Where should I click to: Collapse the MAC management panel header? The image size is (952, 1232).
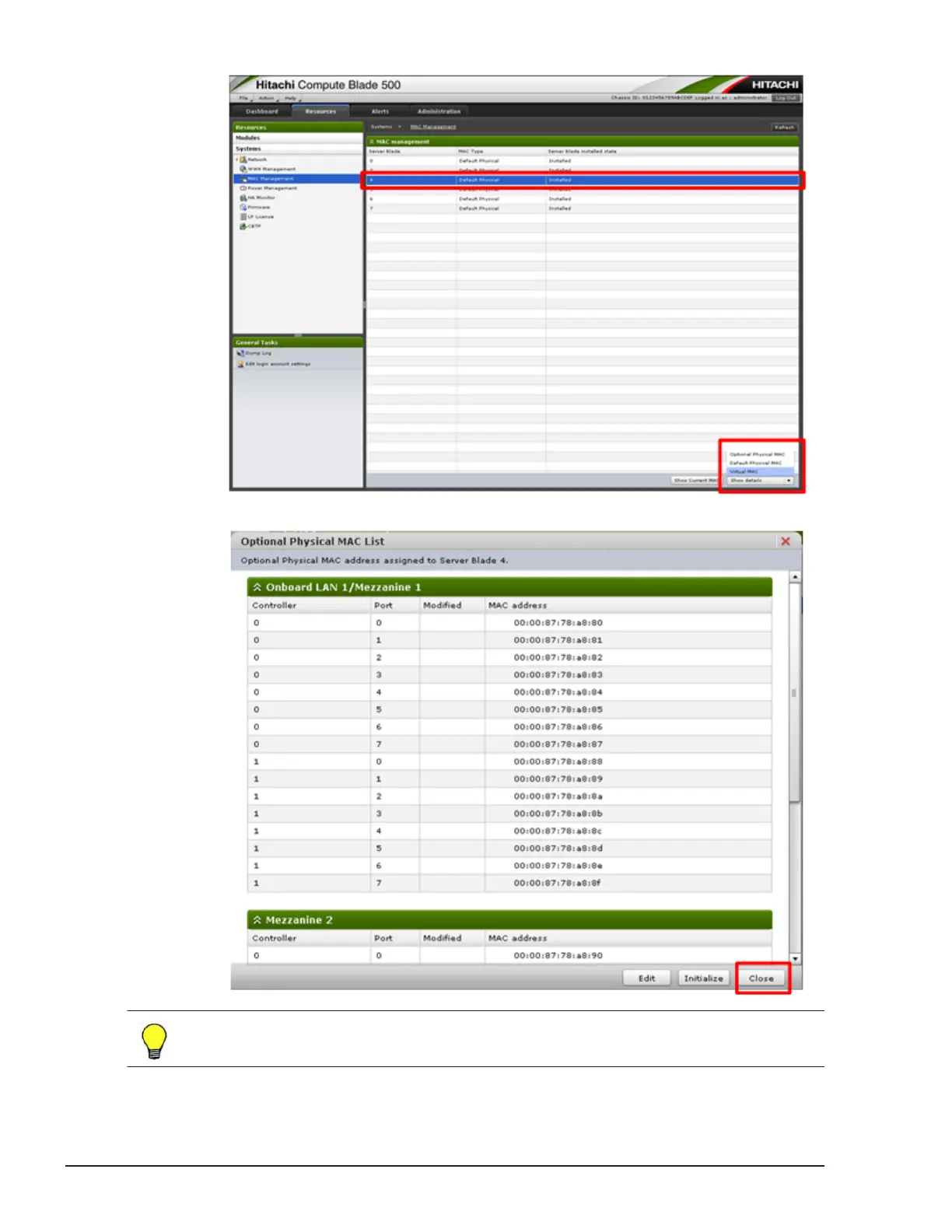372,142
